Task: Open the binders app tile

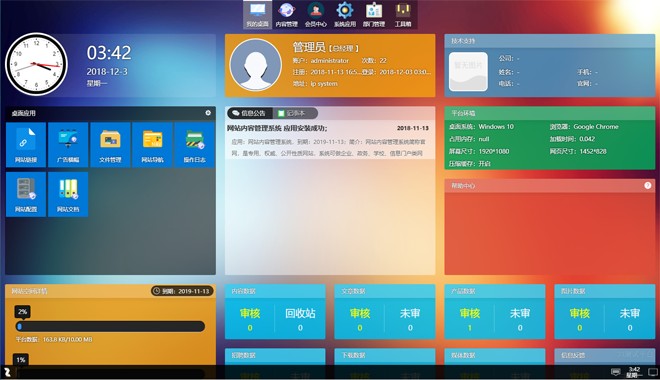Action: point(68,194)
